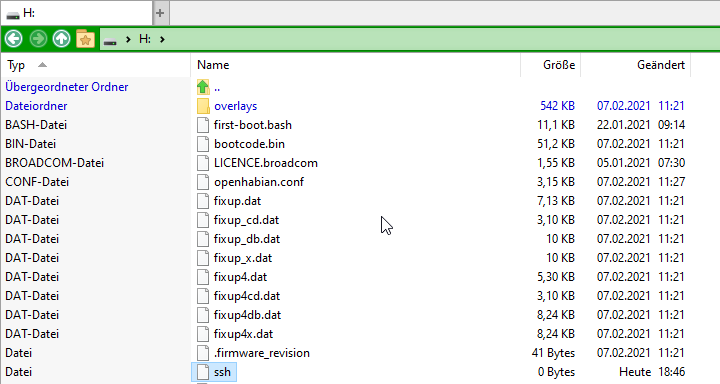Select the overlays folder icon
720x384 pixels.
tap(203, 106)
